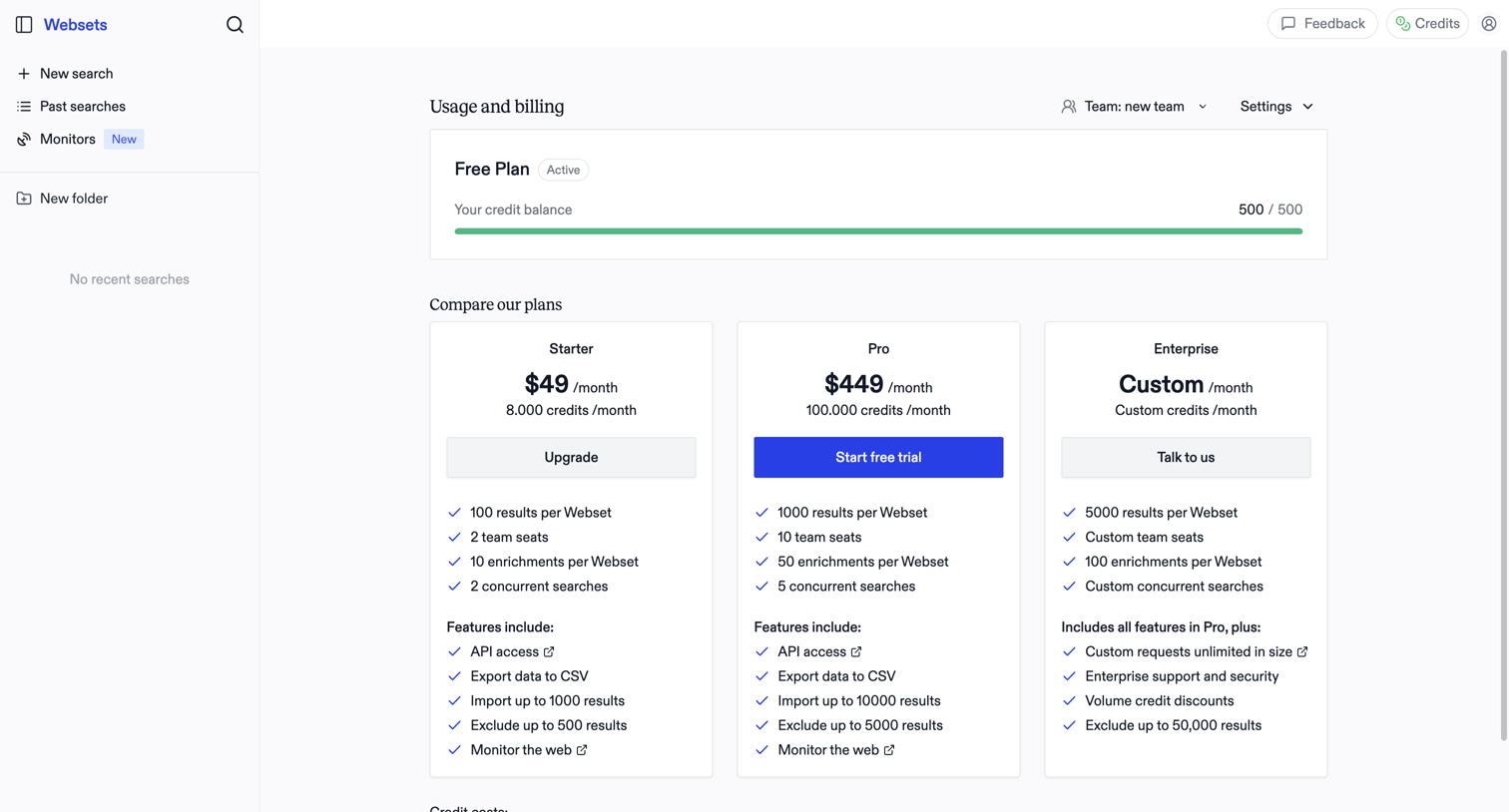Open the user account profile icon
Viewport: 1509px width, 812px height.
coord(1488,24)
